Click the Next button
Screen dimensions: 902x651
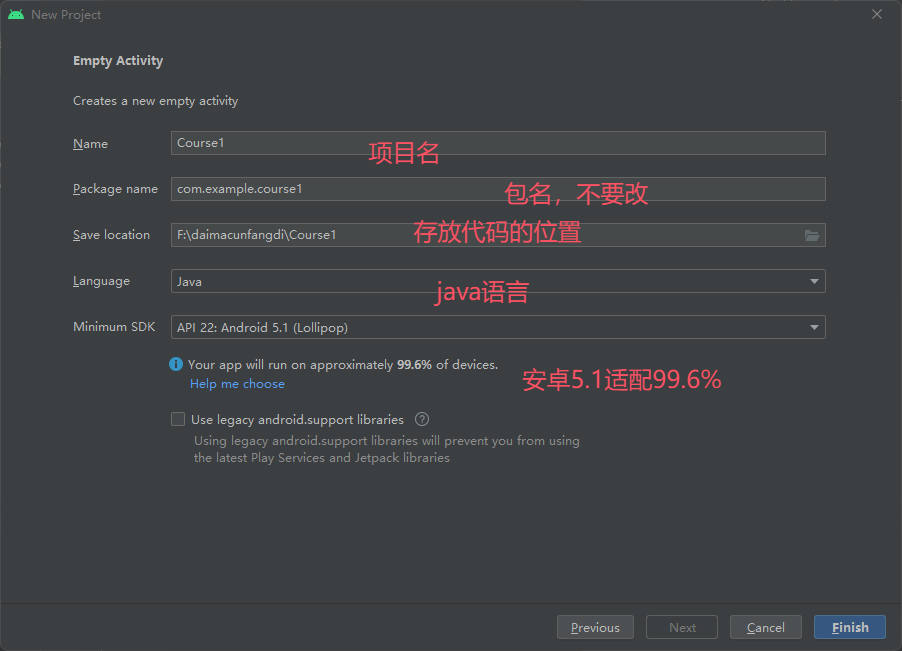(x=682, y=627)
